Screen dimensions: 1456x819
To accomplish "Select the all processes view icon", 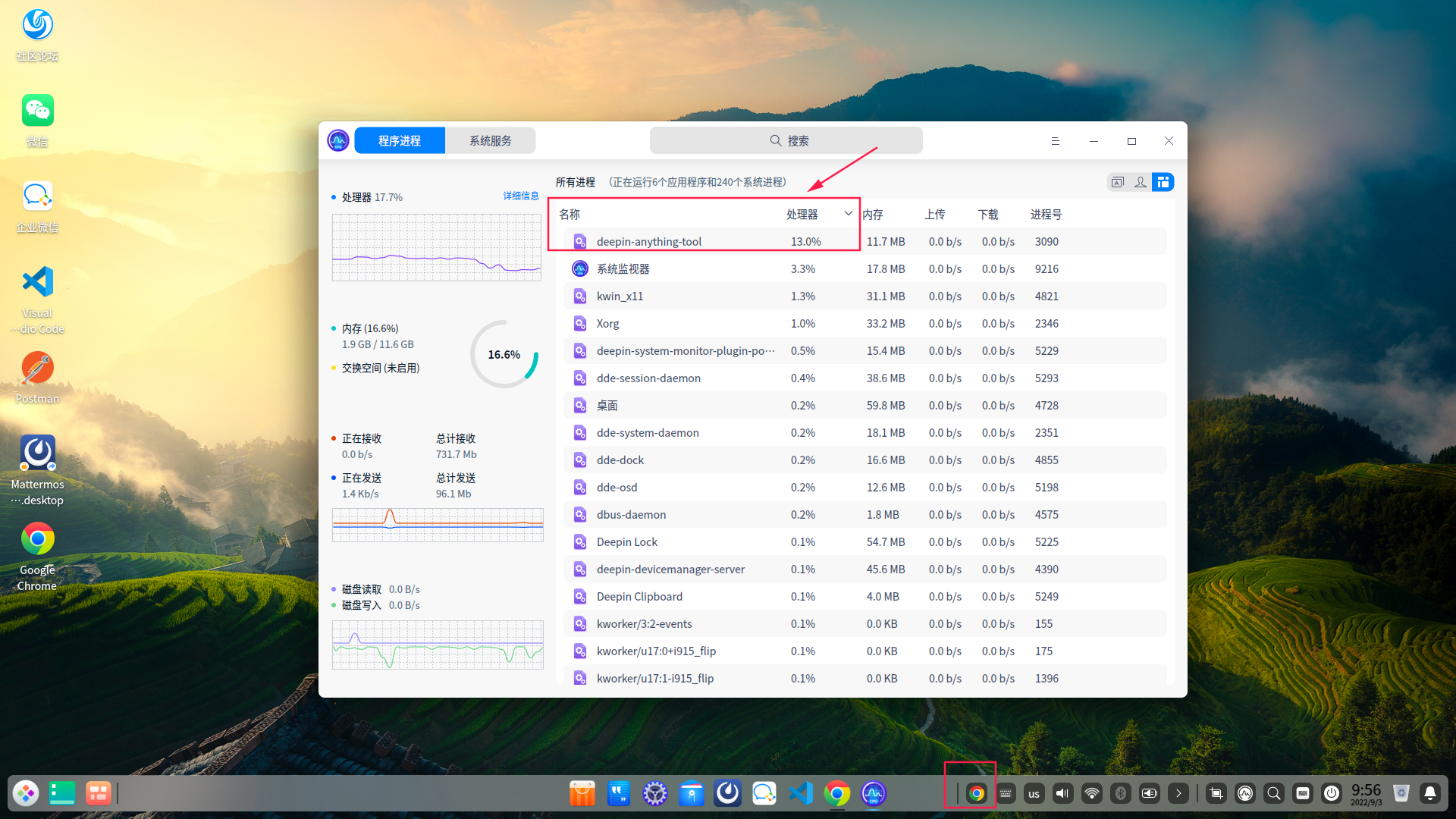I will (1163, 182).
